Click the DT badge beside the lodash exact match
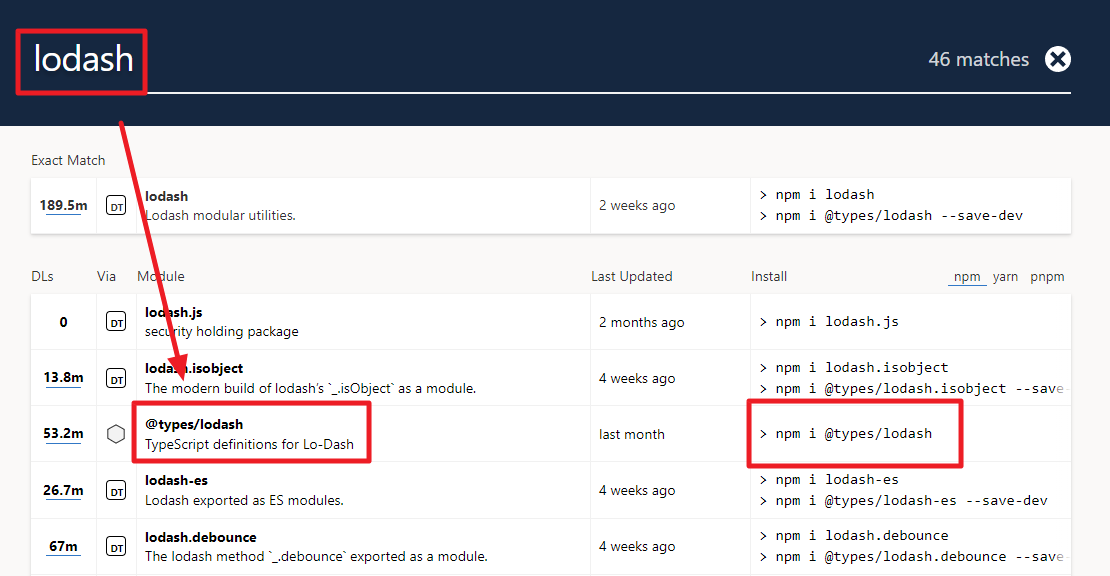This screenshot has height=576, width=1110. click(x=117, y=204)
